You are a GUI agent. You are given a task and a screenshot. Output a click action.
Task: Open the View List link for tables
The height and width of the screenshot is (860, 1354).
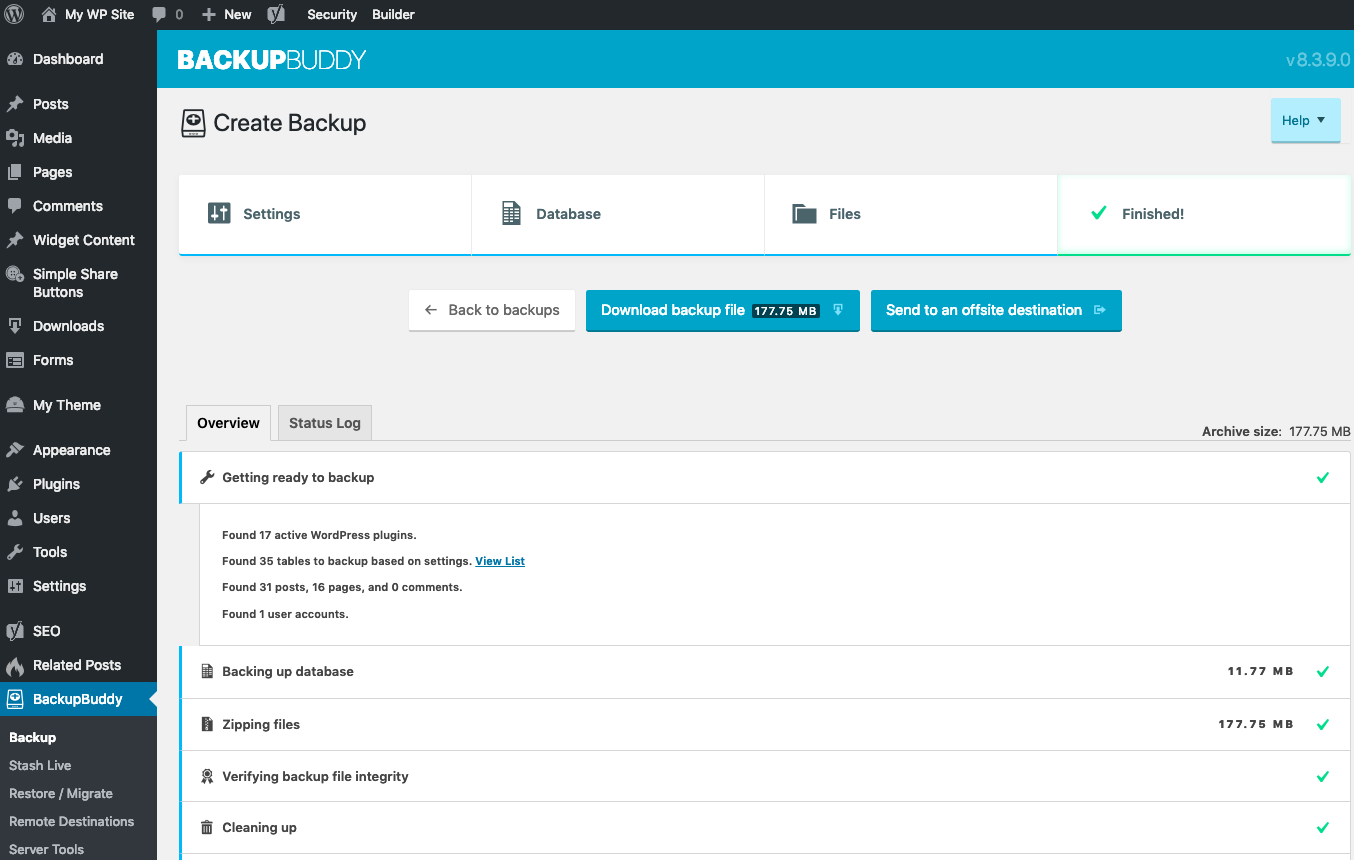click(500, 561)
